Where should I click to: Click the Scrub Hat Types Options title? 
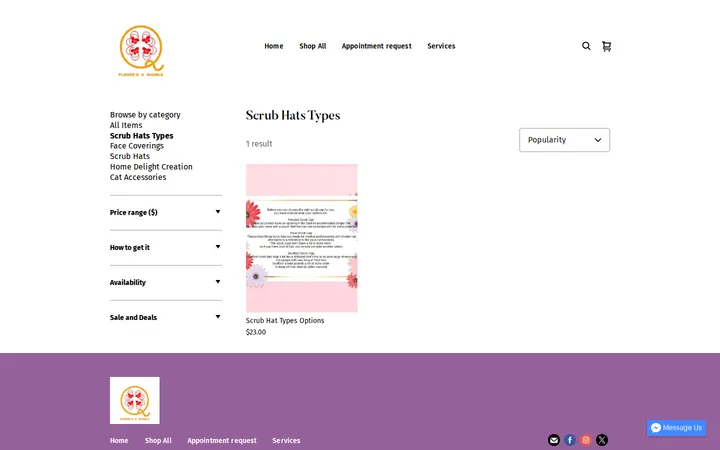tap(285, 321)
